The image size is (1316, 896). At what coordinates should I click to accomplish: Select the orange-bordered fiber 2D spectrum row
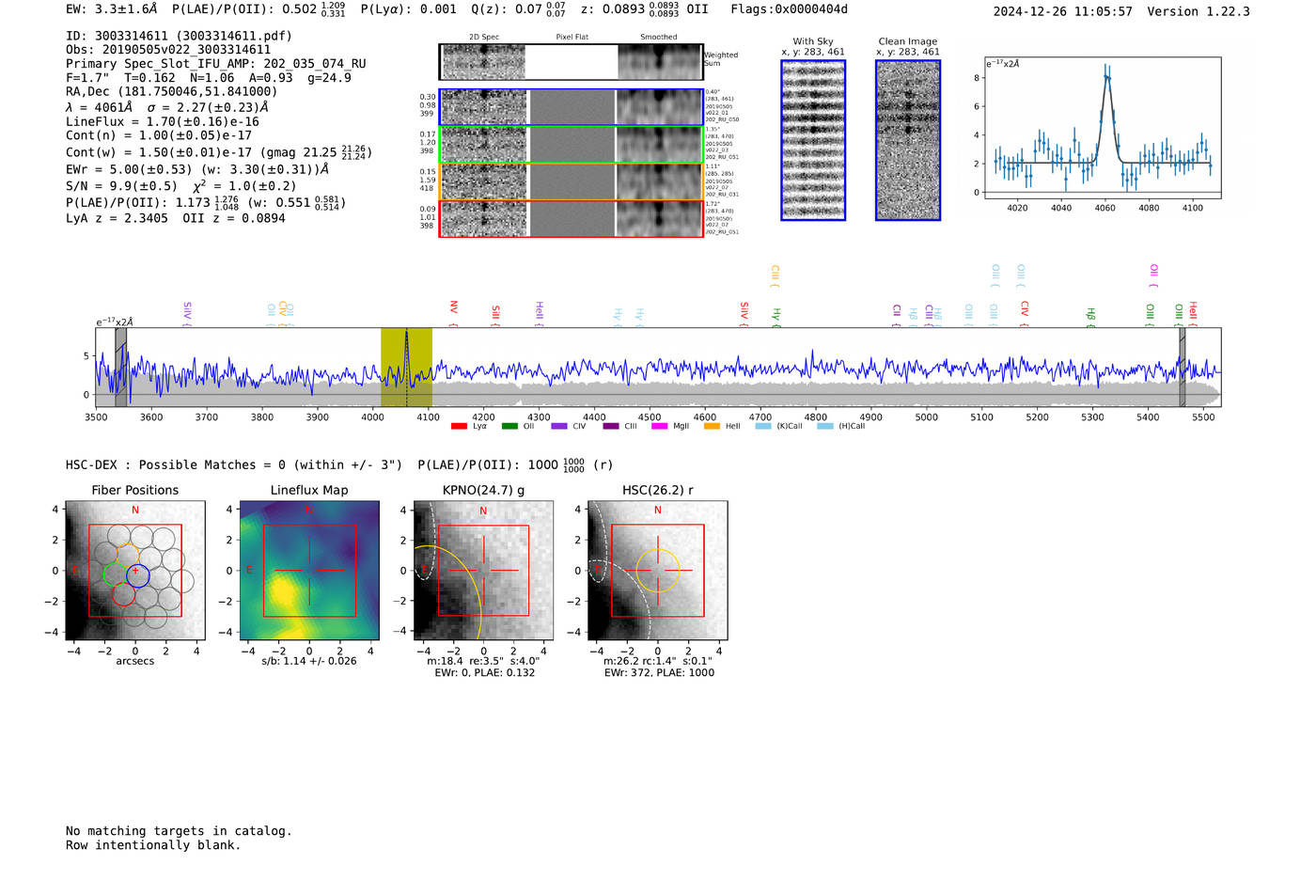pyautogui.click(x=571, y=181)
